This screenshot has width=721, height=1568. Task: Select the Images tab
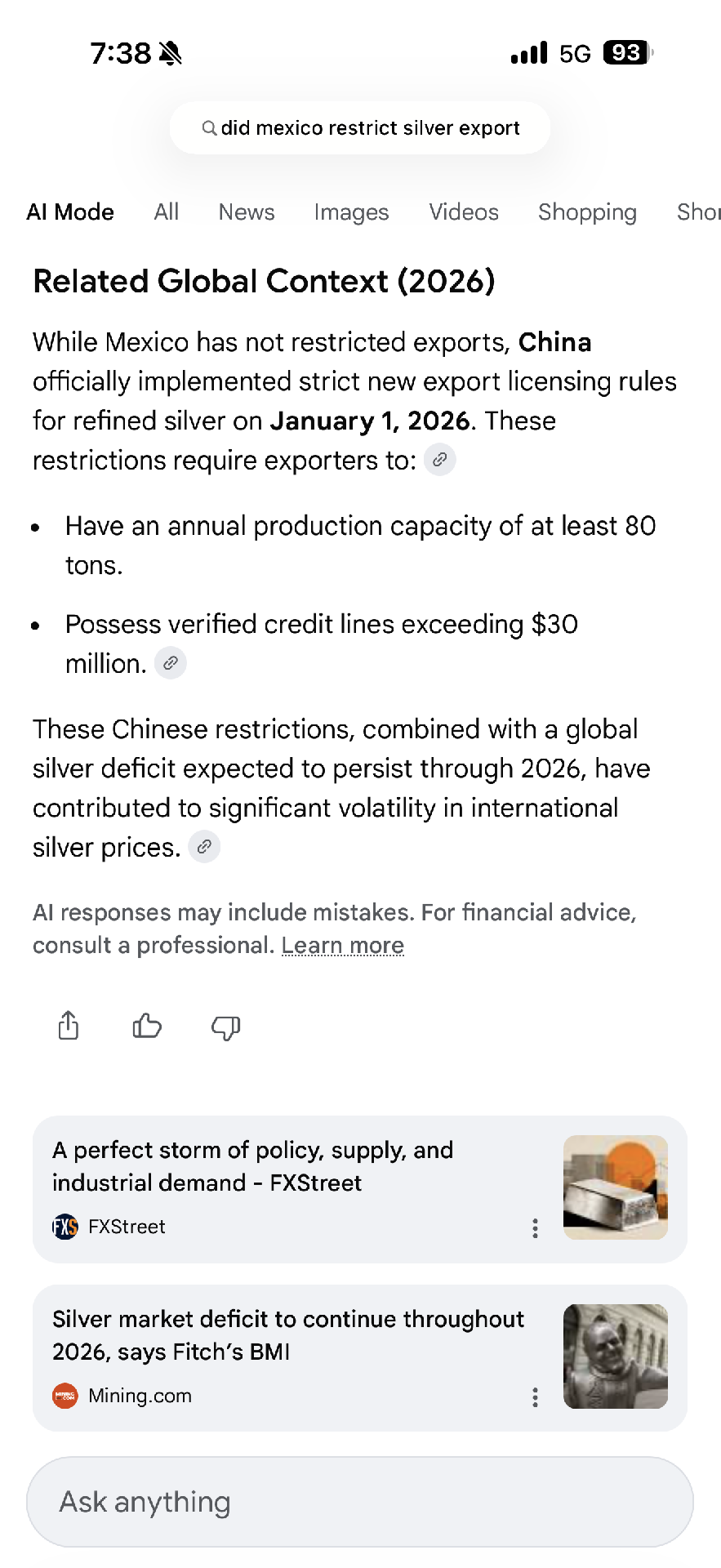tap(351, 212)
